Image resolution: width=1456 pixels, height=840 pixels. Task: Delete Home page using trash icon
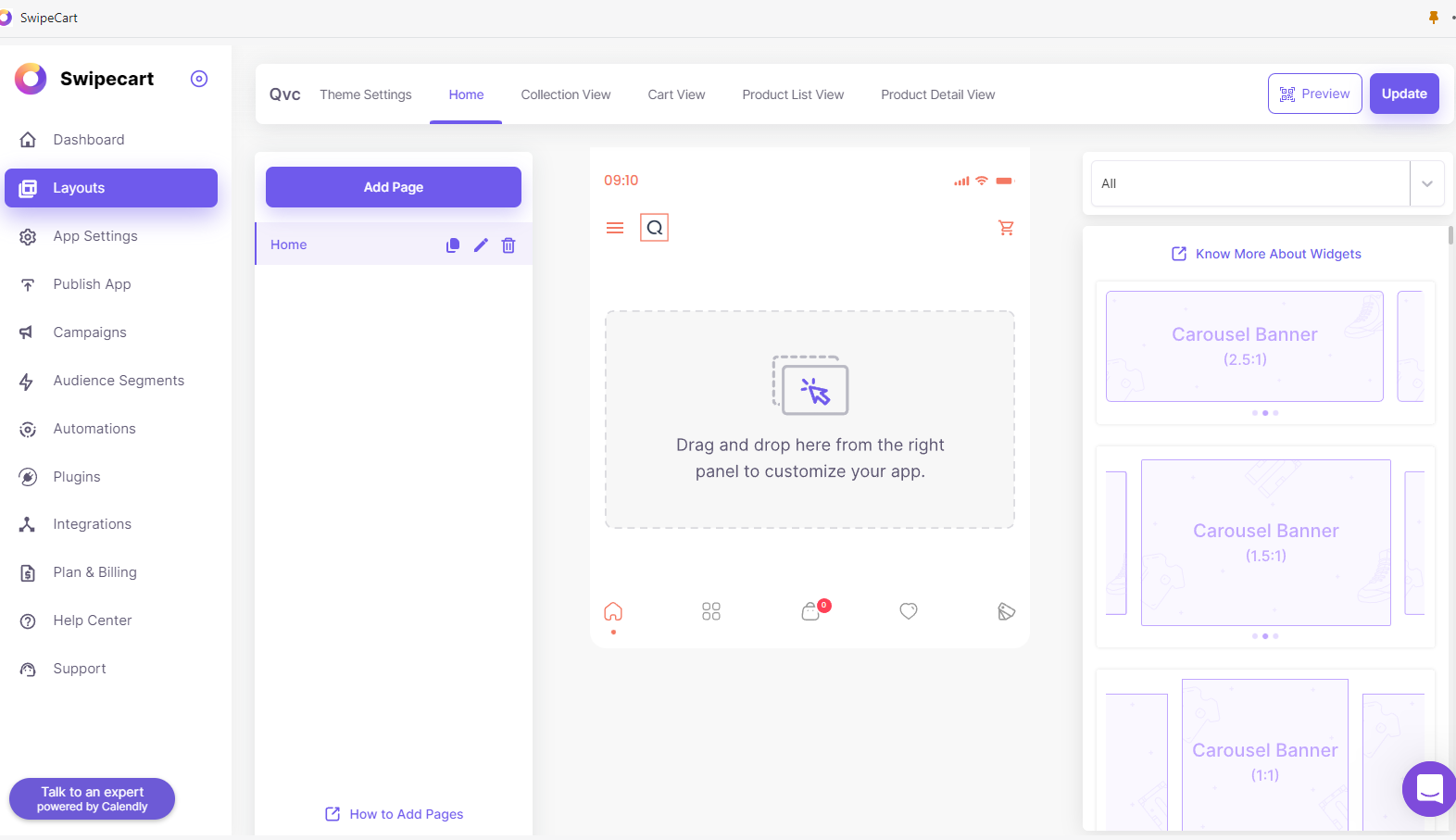[508, 245]
